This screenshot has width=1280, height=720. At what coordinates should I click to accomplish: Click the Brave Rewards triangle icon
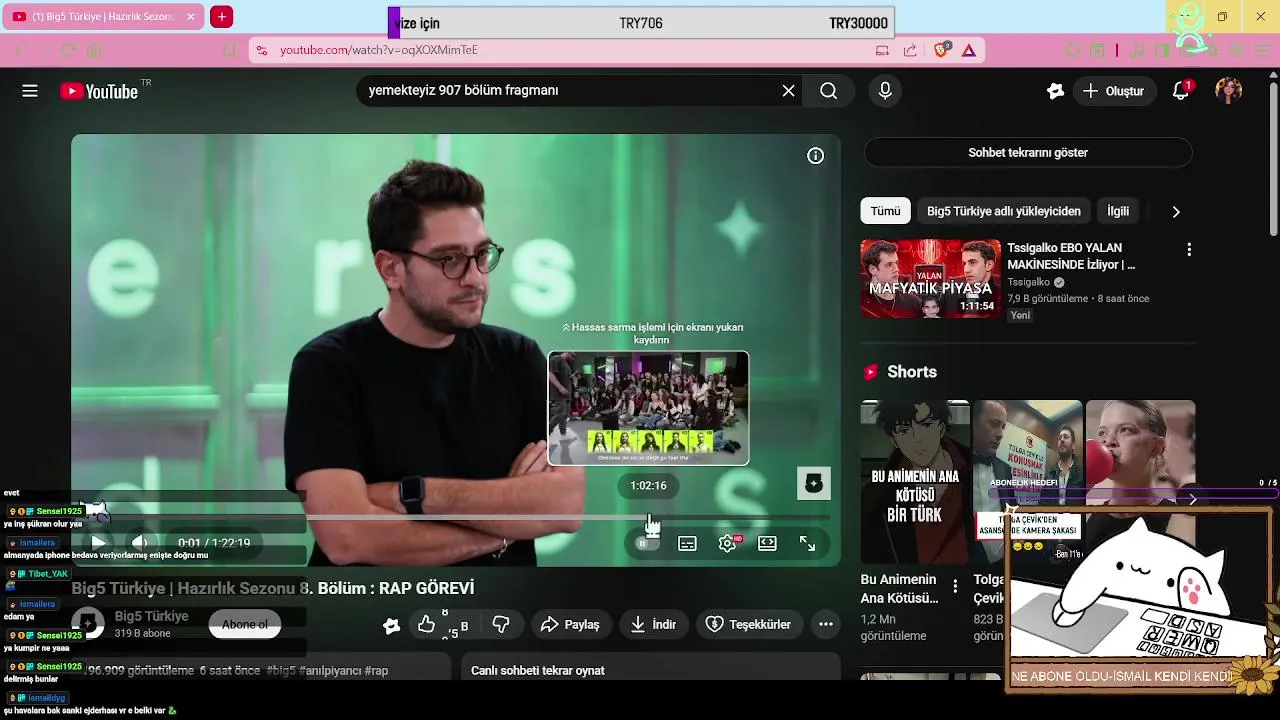click(968, 50)
